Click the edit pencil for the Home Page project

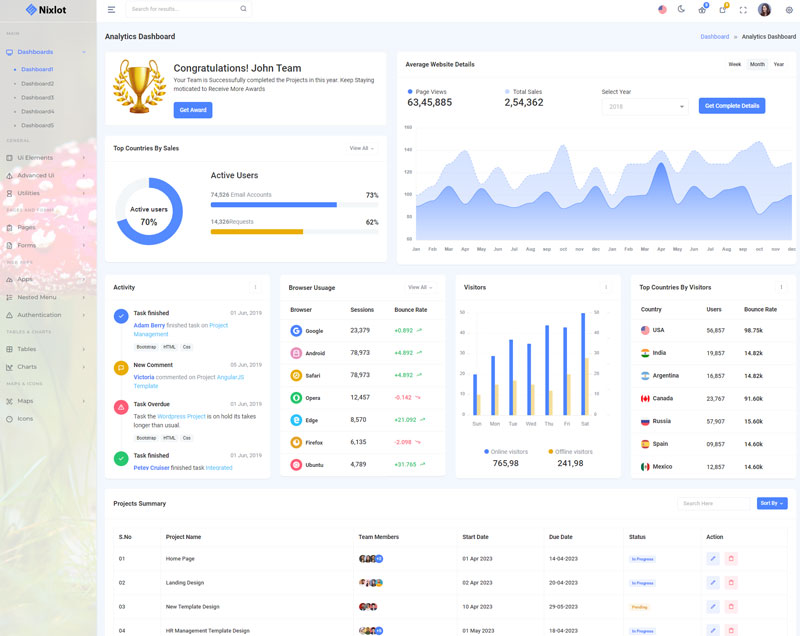(713, 558)
